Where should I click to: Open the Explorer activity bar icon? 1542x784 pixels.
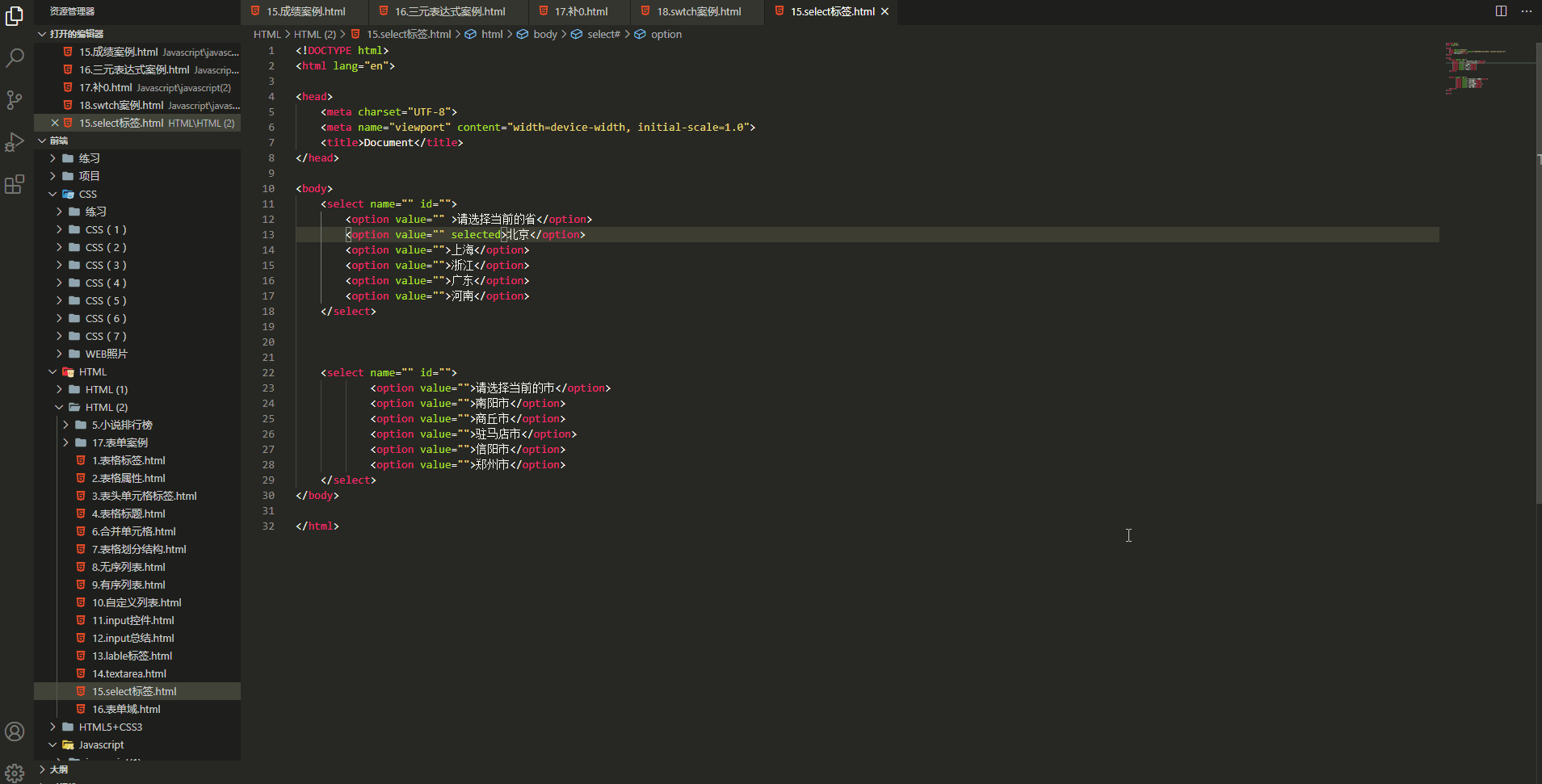pos(15,16)
